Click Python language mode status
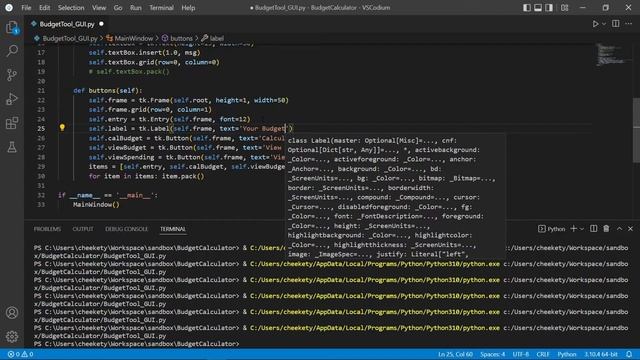The width and height of the screenshot is (640, 360). tap(567, 354)
